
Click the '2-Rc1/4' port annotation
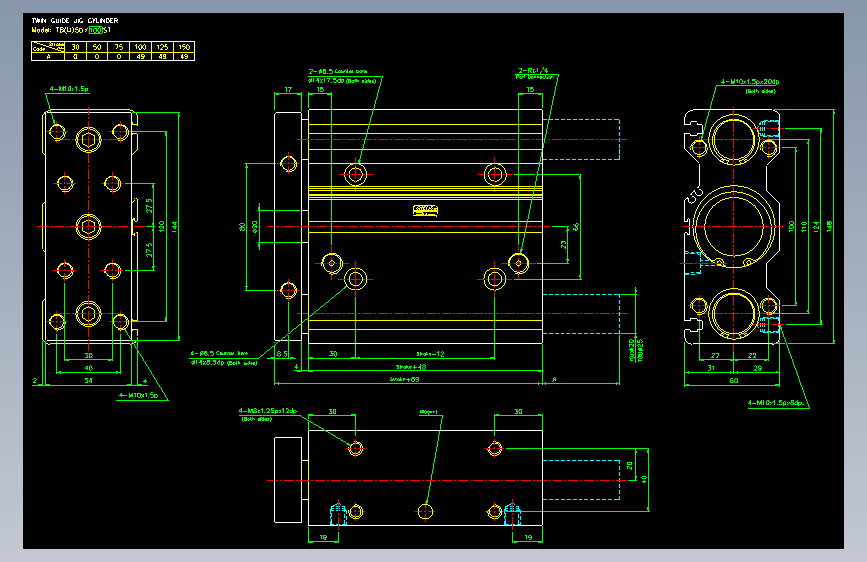coord(533,71)
